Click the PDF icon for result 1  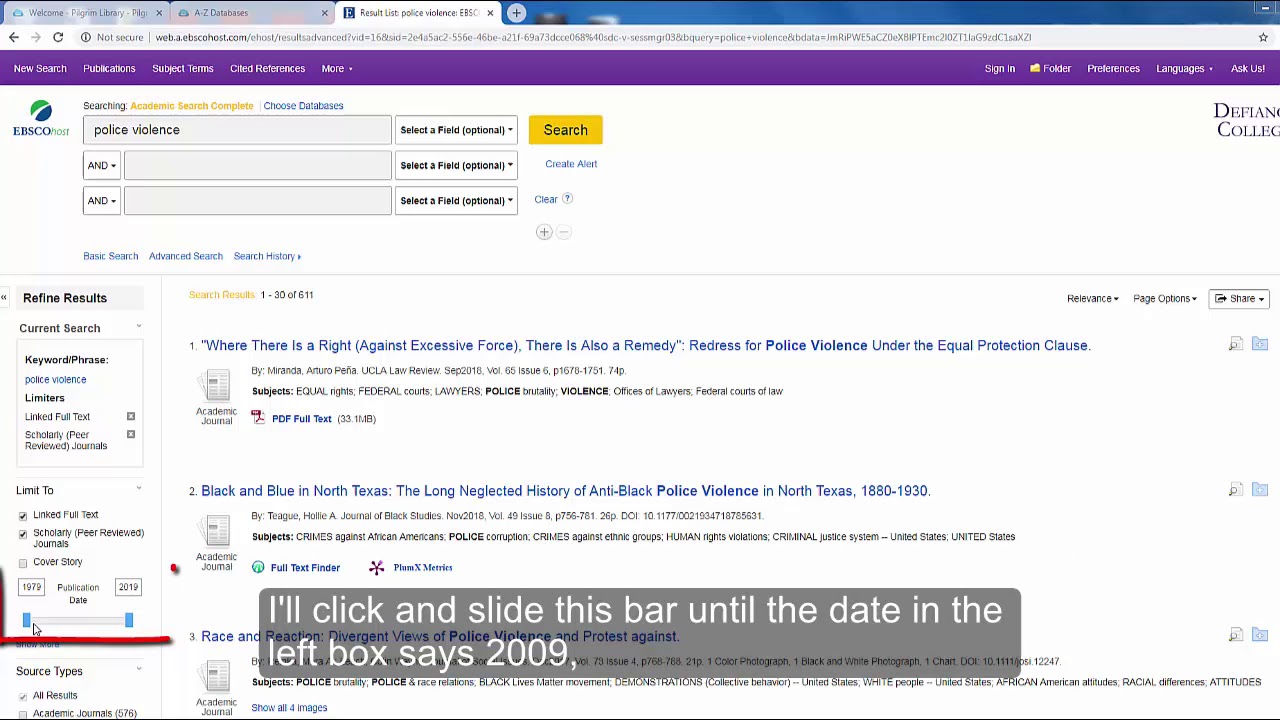click(258, 418)
